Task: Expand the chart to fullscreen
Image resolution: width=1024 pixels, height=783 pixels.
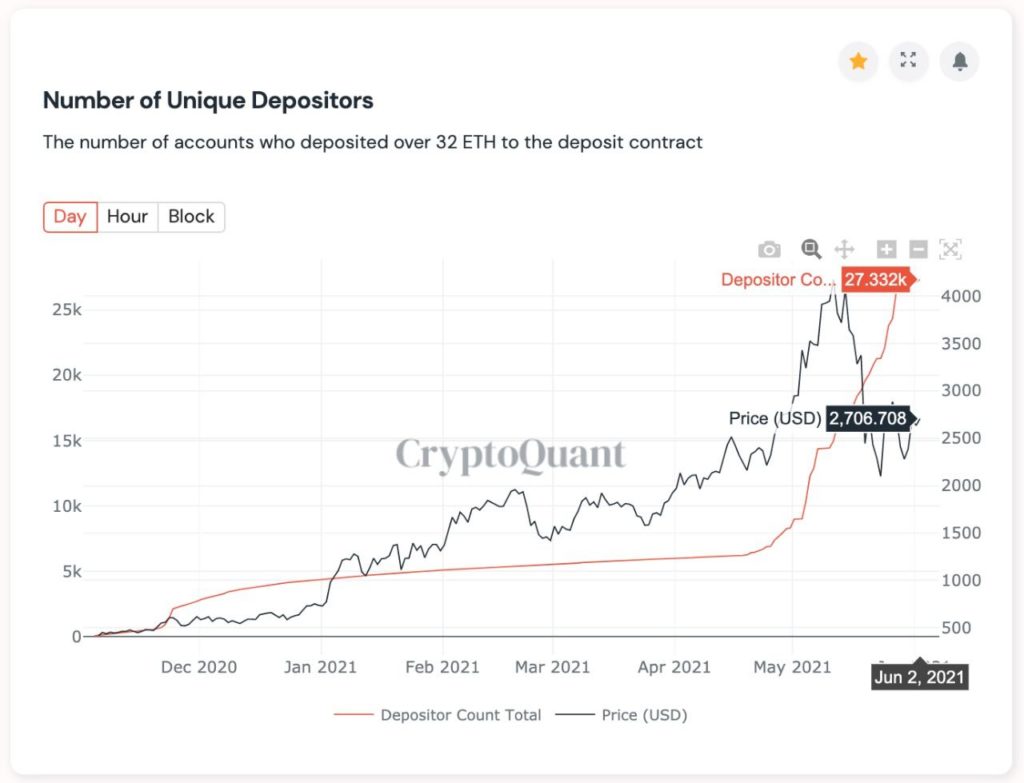Action: pyautogui.click(x=908, y=61)
